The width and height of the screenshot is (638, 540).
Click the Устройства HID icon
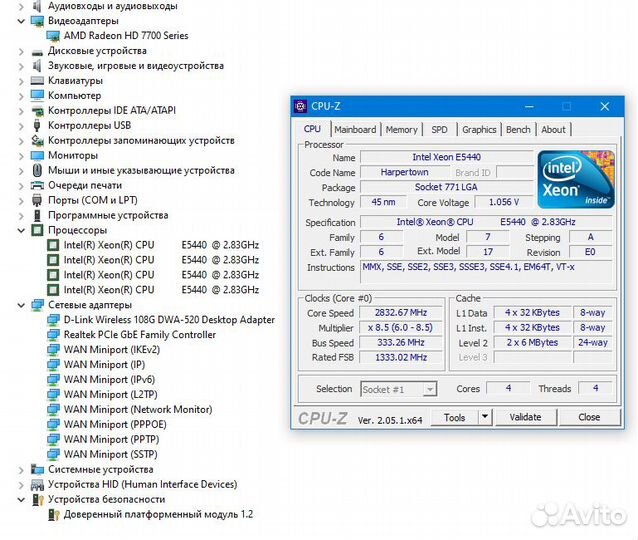37,485
